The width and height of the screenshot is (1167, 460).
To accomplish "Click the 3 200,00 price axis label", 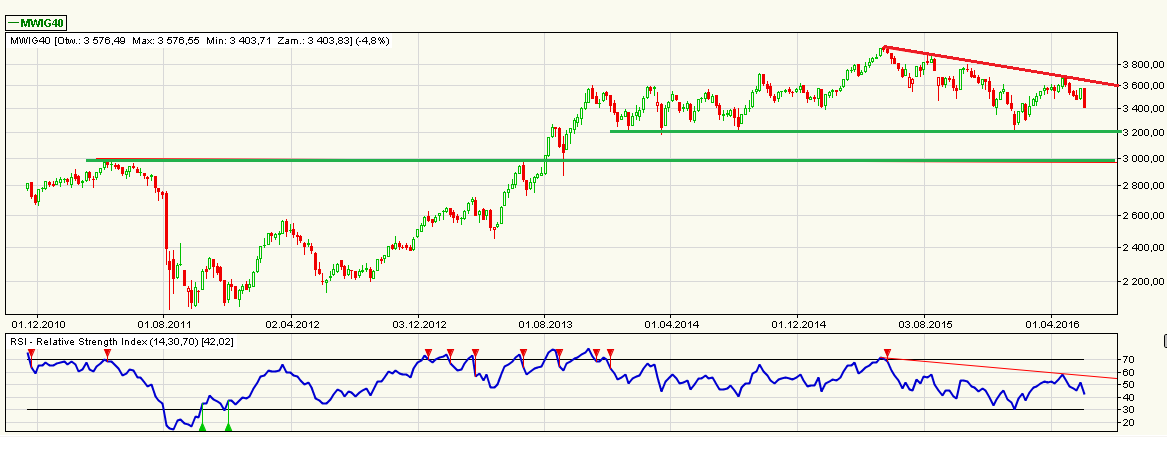I will [1143, 132].
